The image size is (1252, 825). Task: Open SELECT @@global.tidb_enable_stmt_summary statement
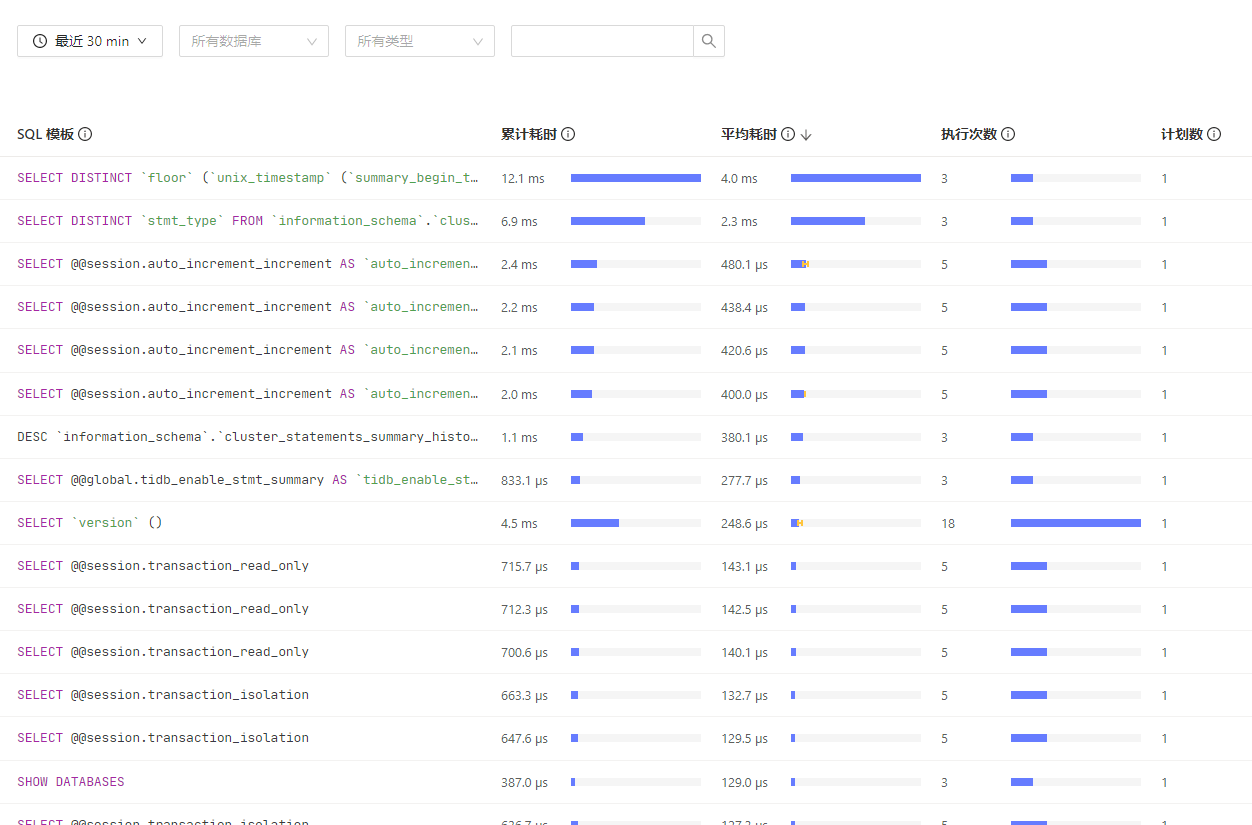pyautogui.click(x=248, y=480)
